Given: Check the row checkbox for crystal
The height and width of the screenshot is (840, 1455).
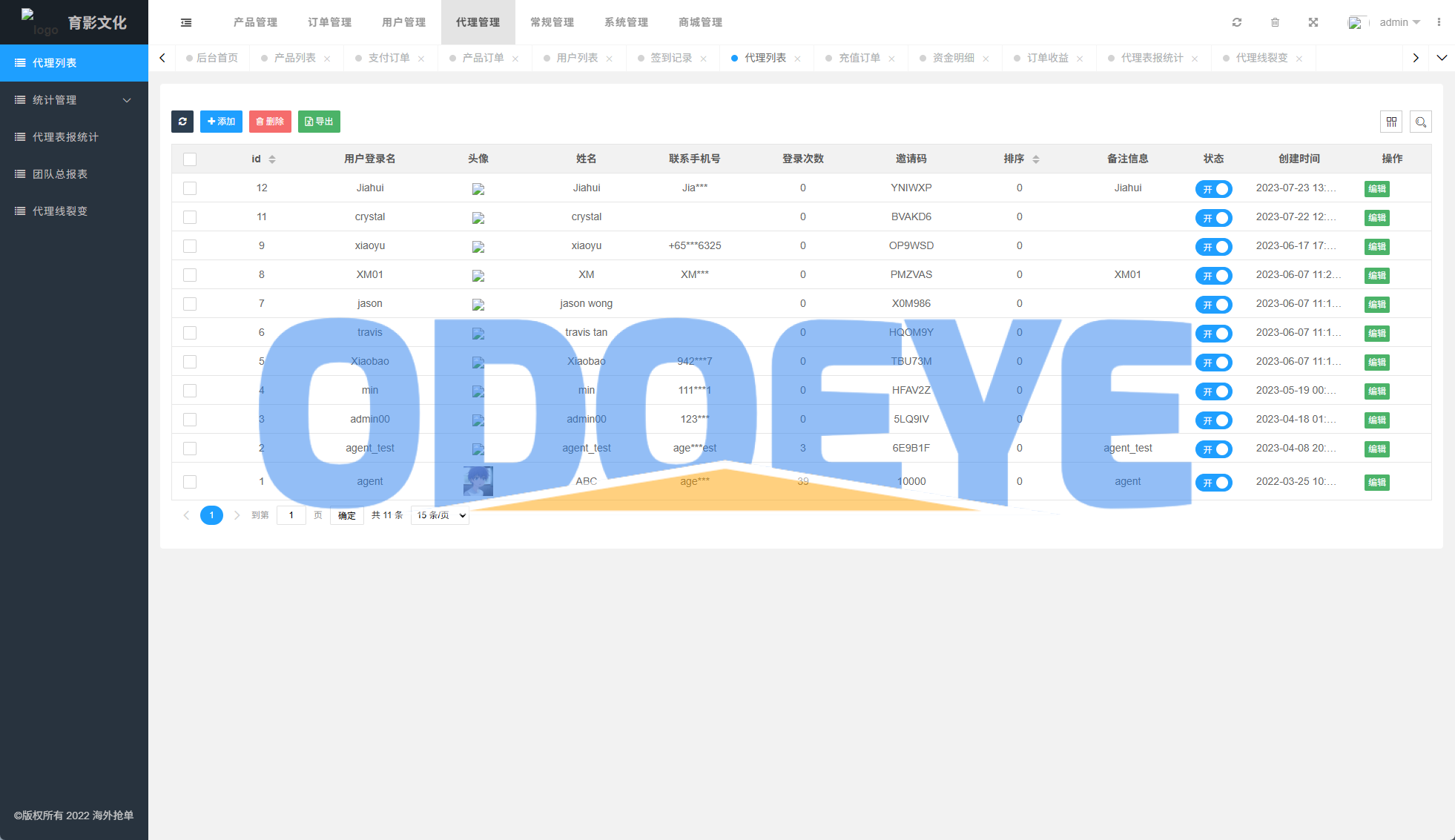Looking at the screenshot, I should coord(190,217).
